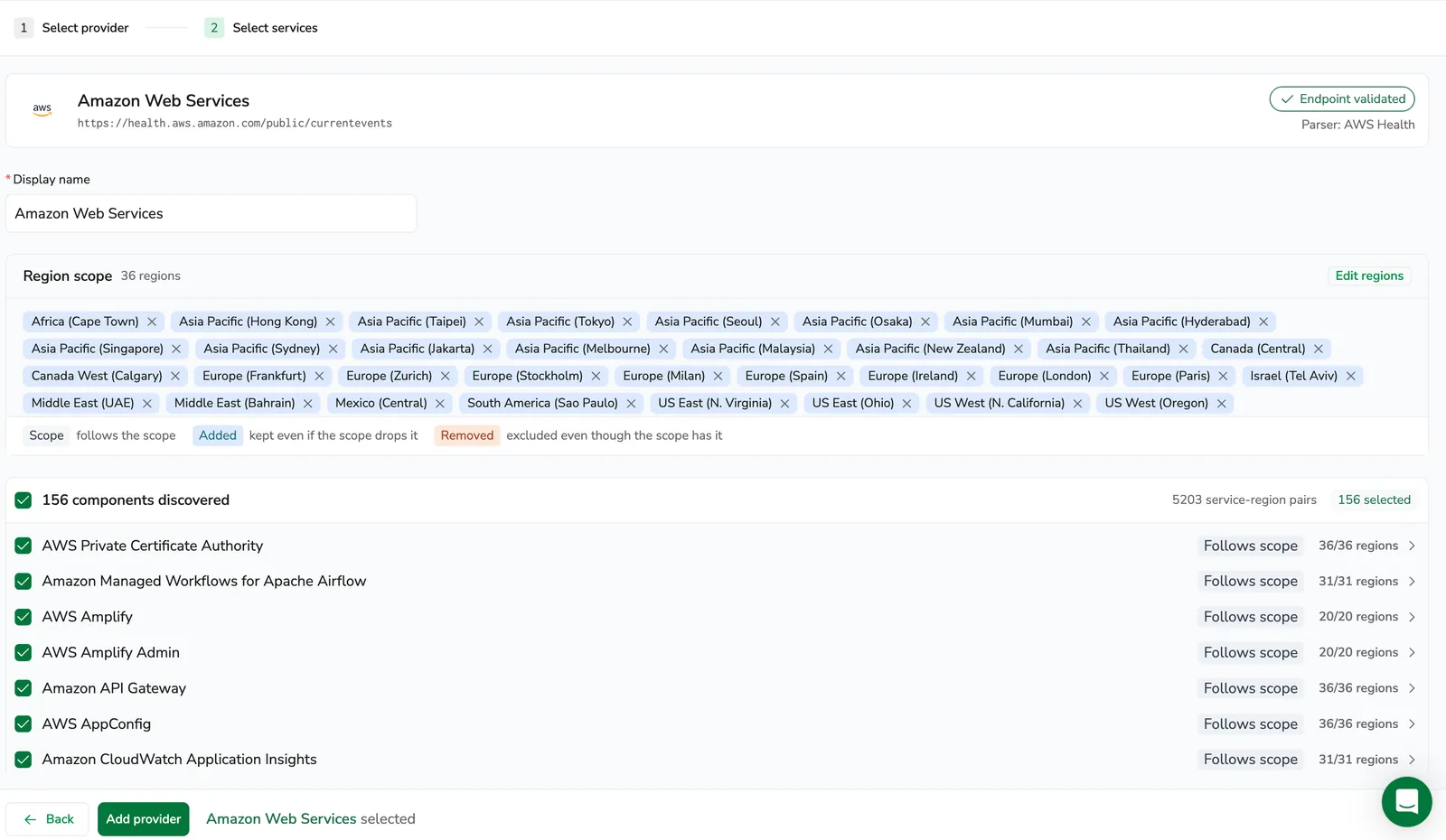Expand the AWS Amplify Admin regions chevron

click(1412, 652)
